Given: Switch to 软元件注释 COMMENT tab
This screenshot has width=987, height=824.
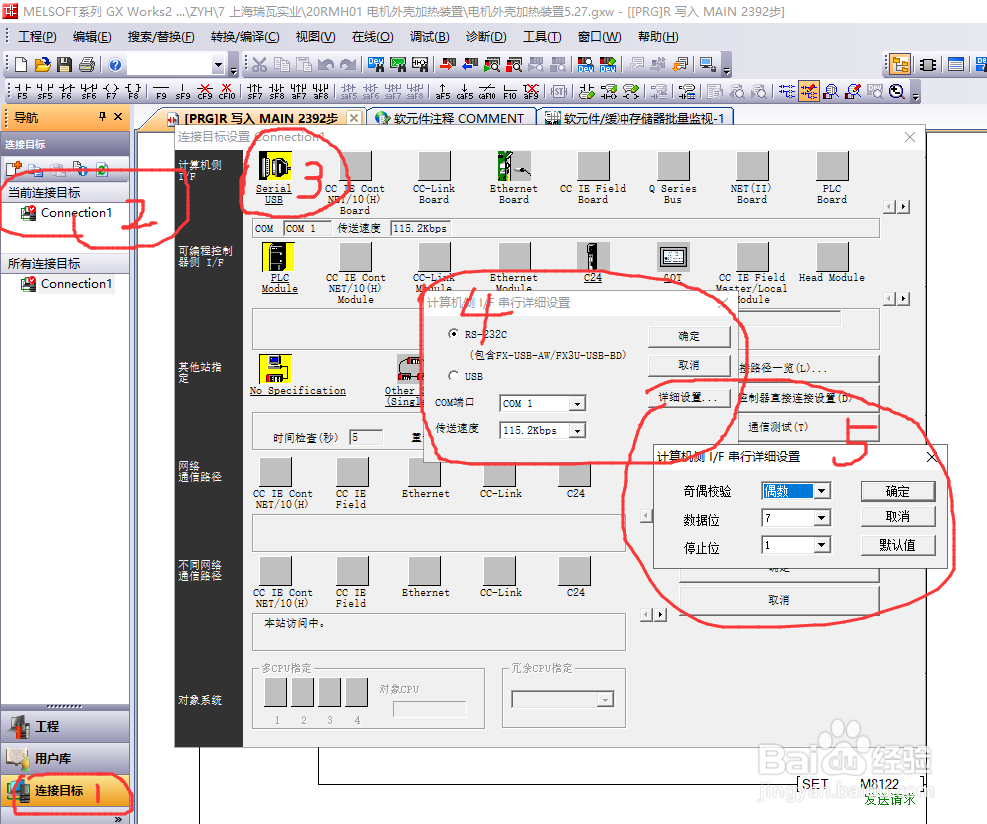Looking at the screenshot, I should pyautogui.click(x=451, y=118).
